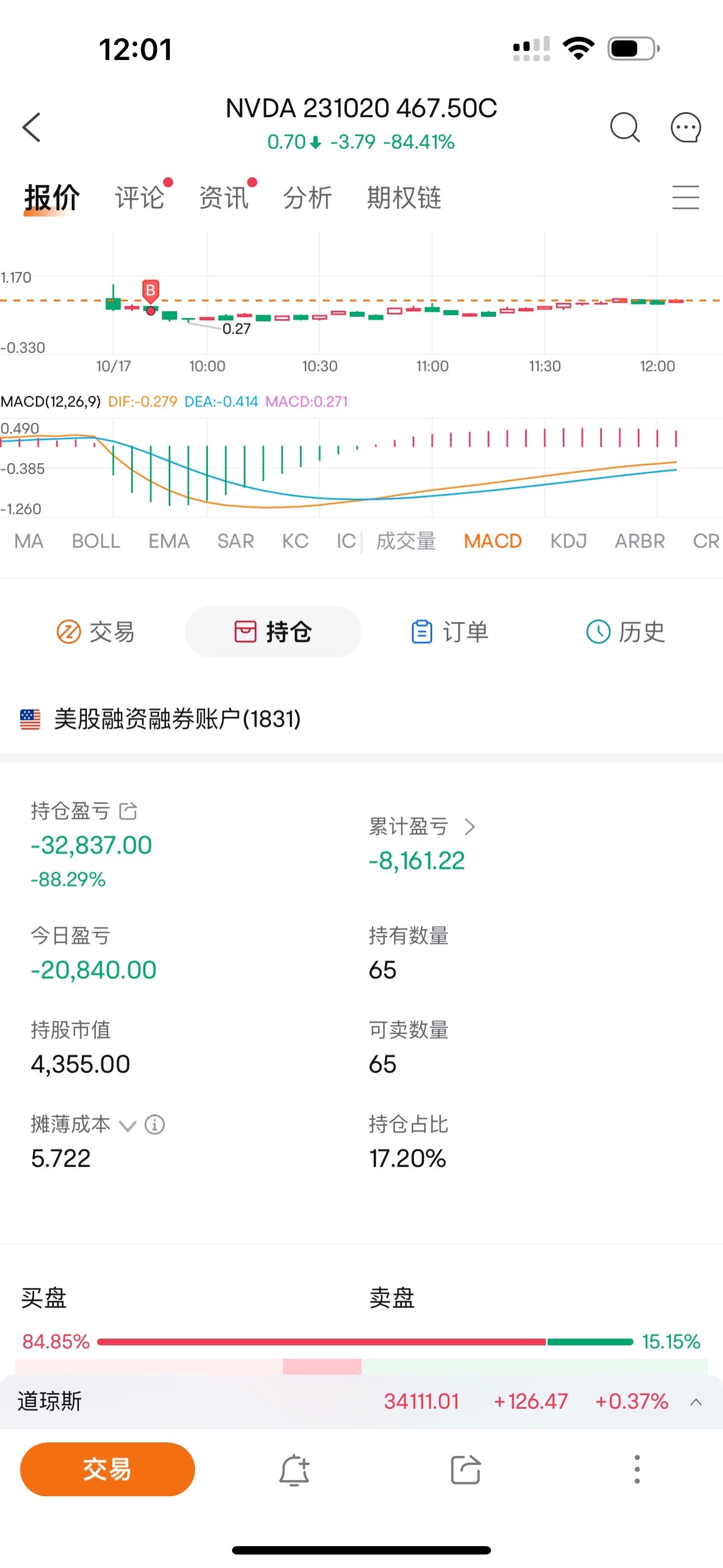This screenshot has width=723, height=1568.
Task: Choose the SAR indicator
Action: [235, 541]
